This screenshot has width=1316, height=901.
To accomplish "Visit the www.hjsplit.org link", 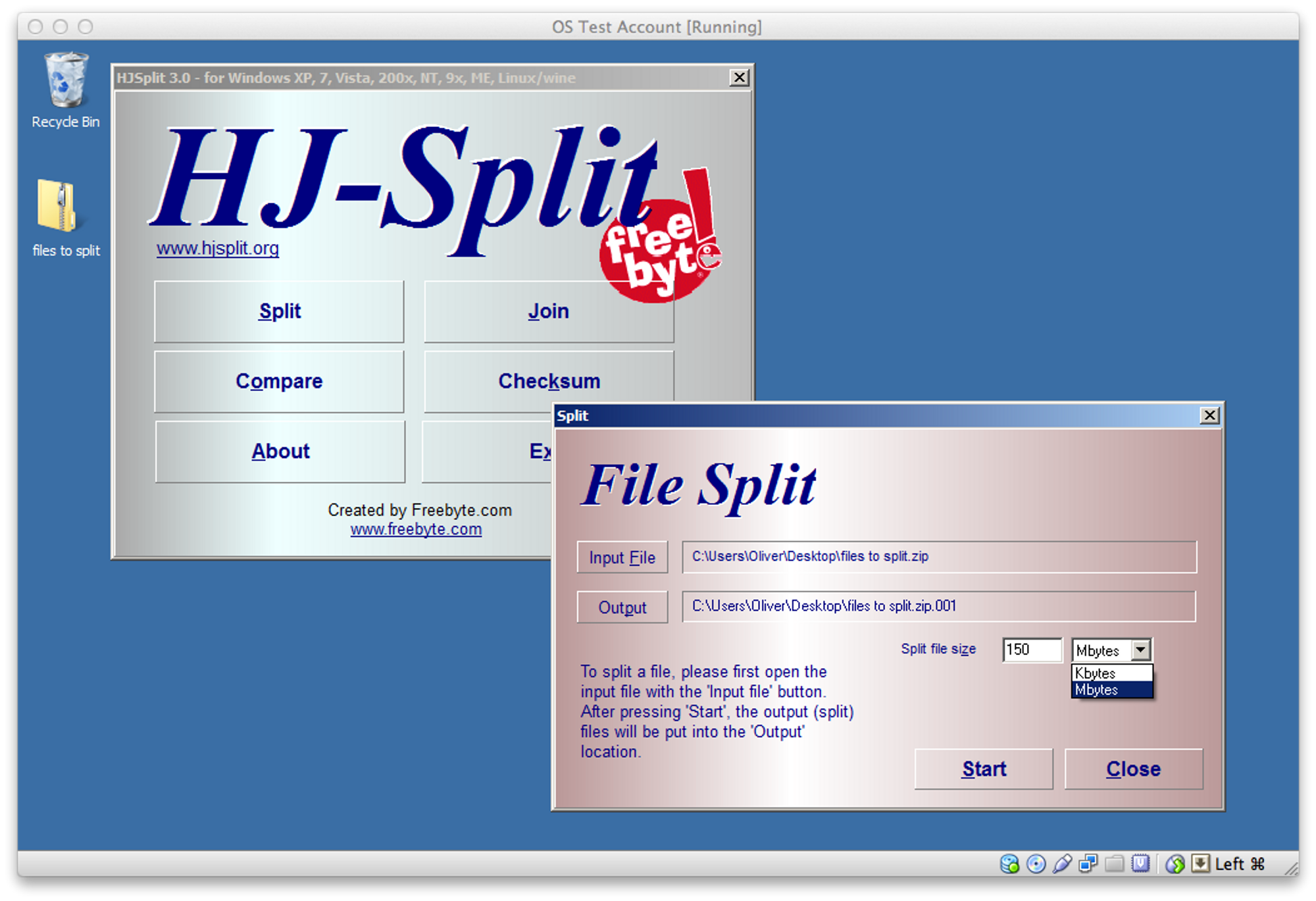I will (218, 249).
